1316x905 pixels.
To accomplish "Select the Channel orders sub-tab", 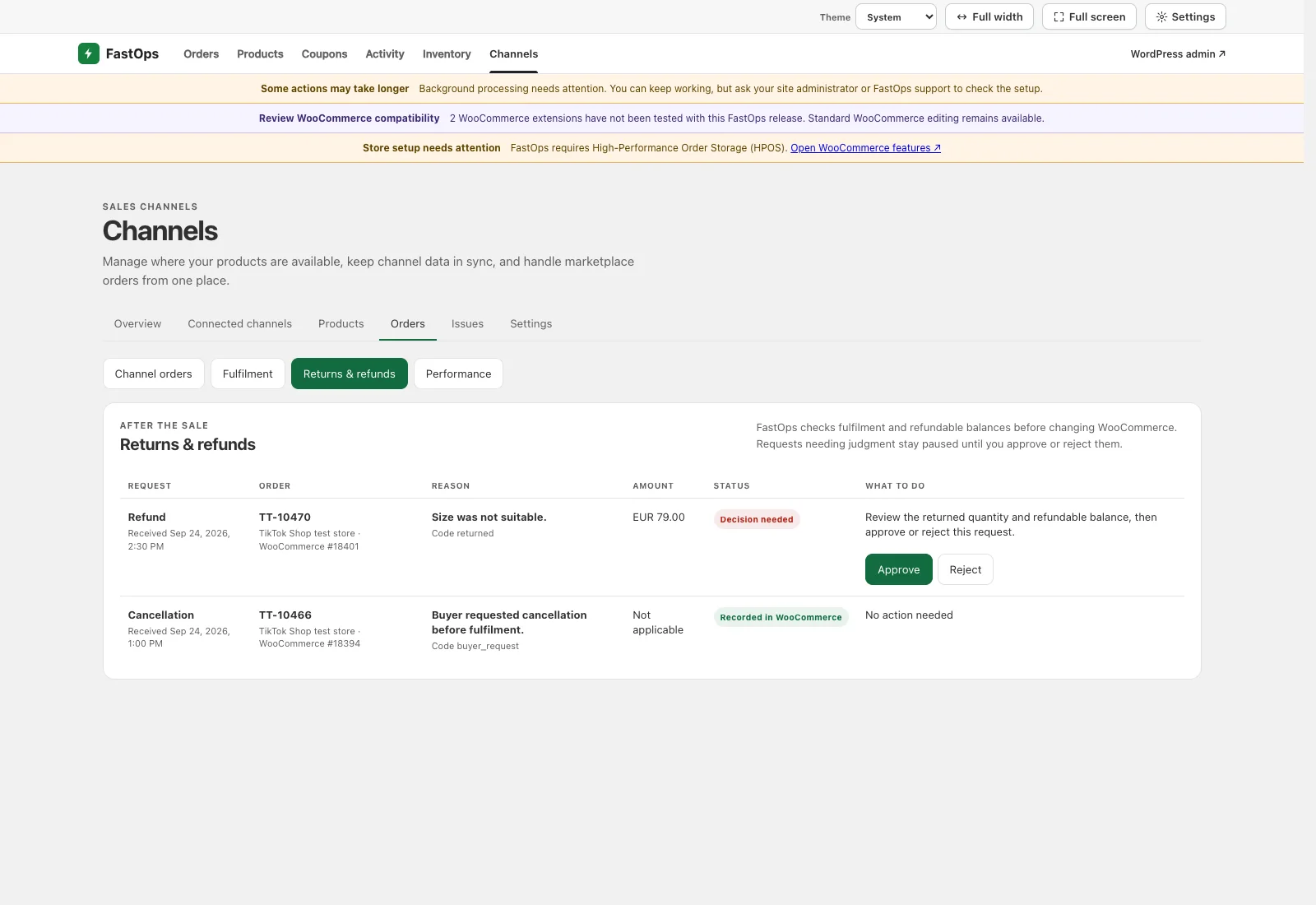I will tap(154, 374).
